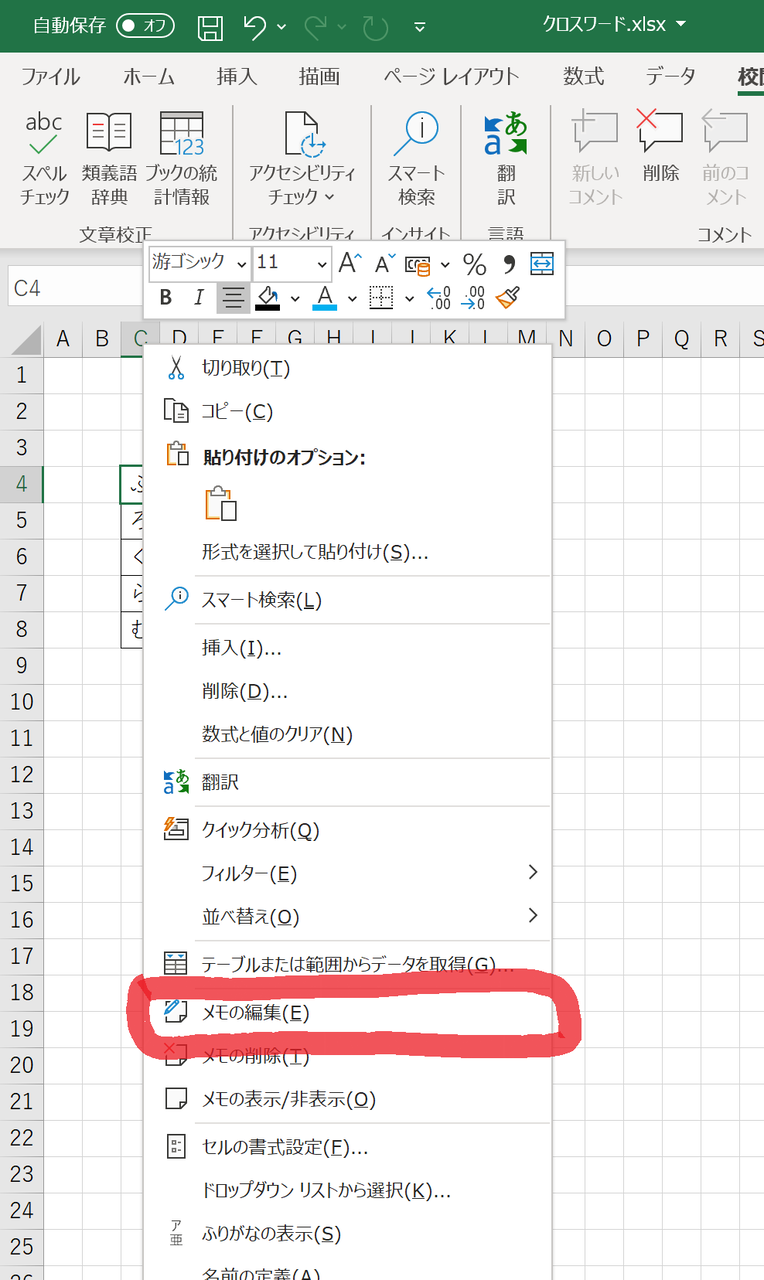Viewport: 764px width, 1280px height.
Task: Choose テーブルまたは範囲からデータを取得(G)
Action: 348,964
